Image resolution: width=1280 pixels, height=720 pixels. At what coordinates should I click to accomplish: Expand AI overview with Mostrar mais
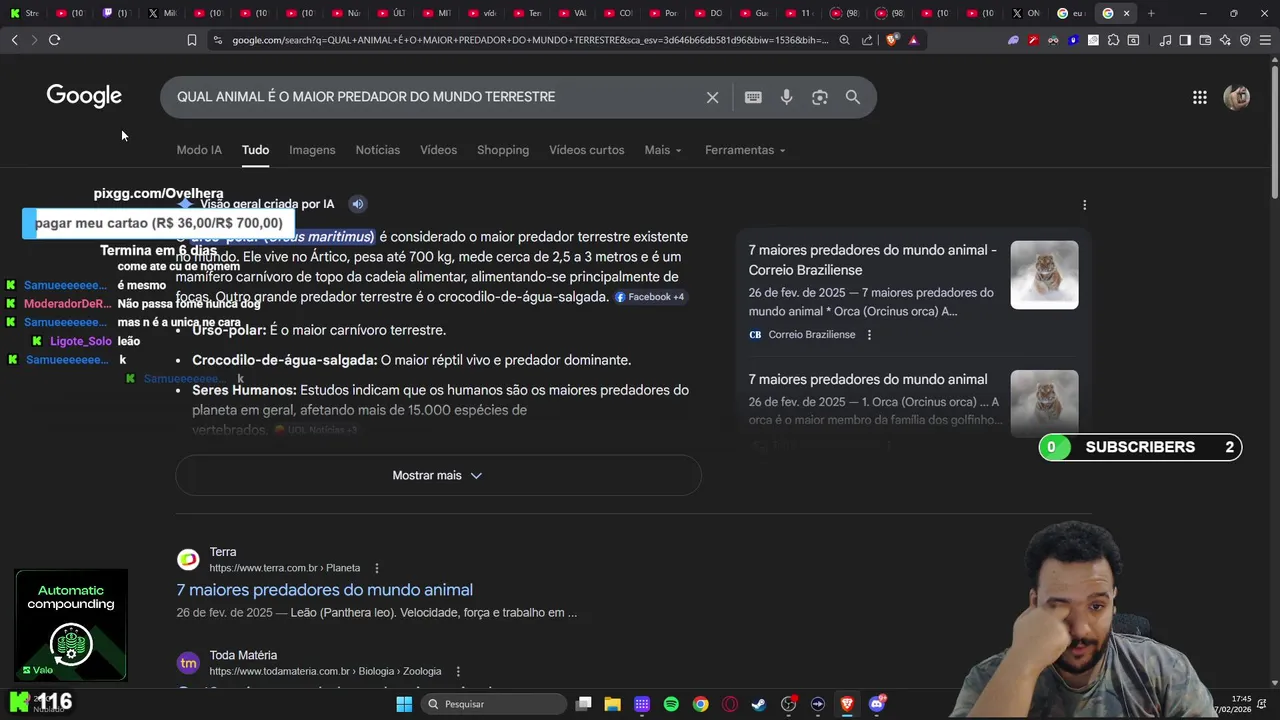click(x=438, y=475)
